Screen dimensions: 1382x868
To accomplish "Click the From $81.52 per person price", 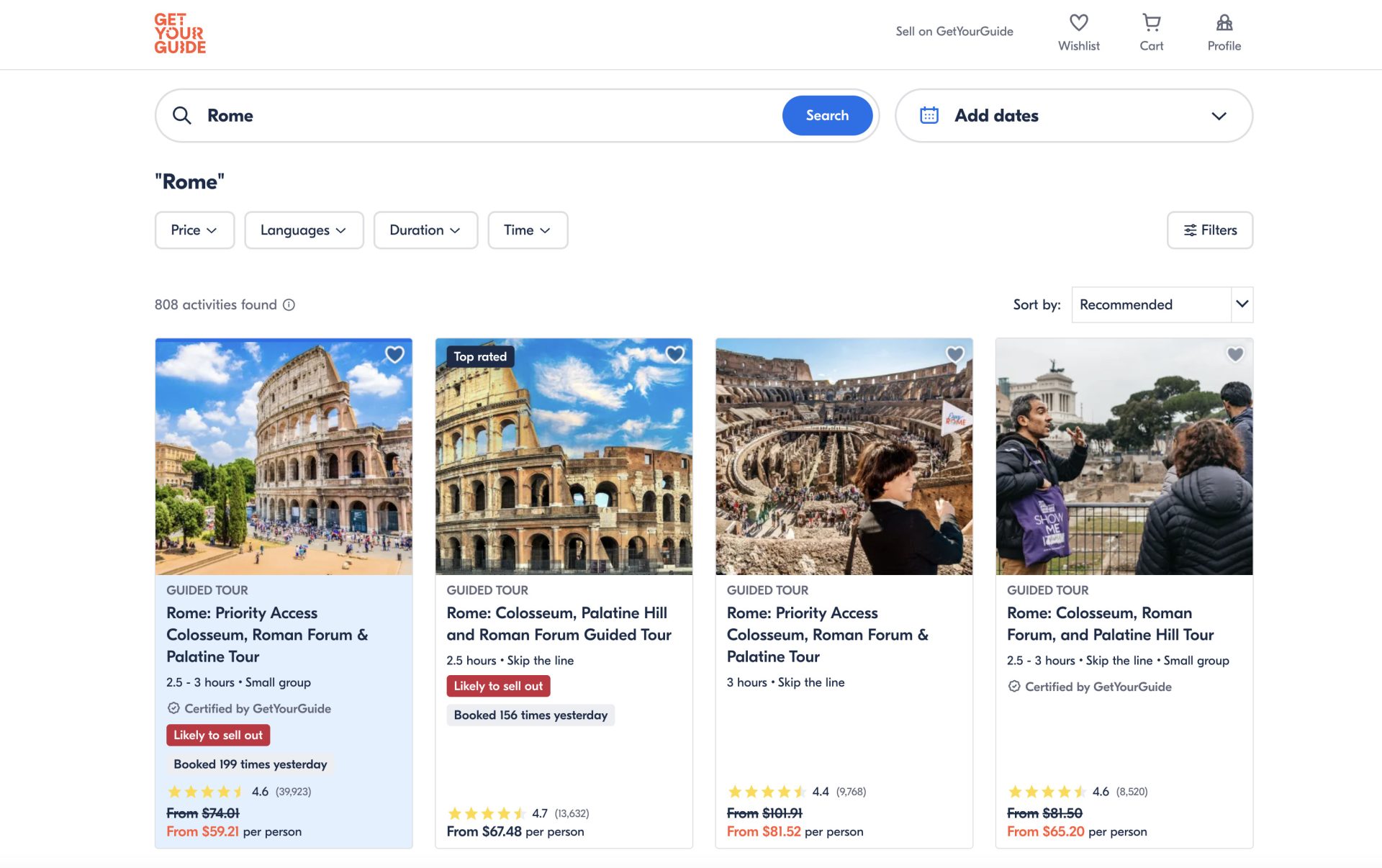I will click(x=795, y=831).
